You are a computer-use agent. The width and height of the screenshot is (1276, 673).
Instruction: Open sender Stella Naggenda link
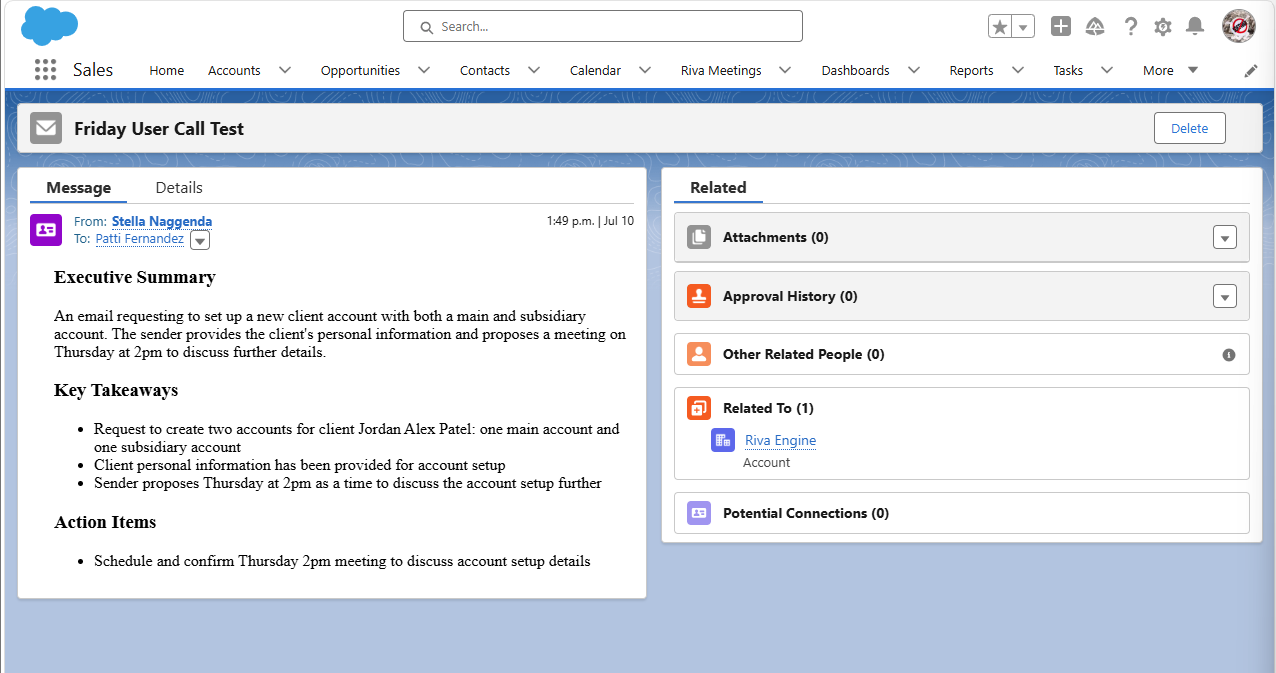[x=162, y=221]
